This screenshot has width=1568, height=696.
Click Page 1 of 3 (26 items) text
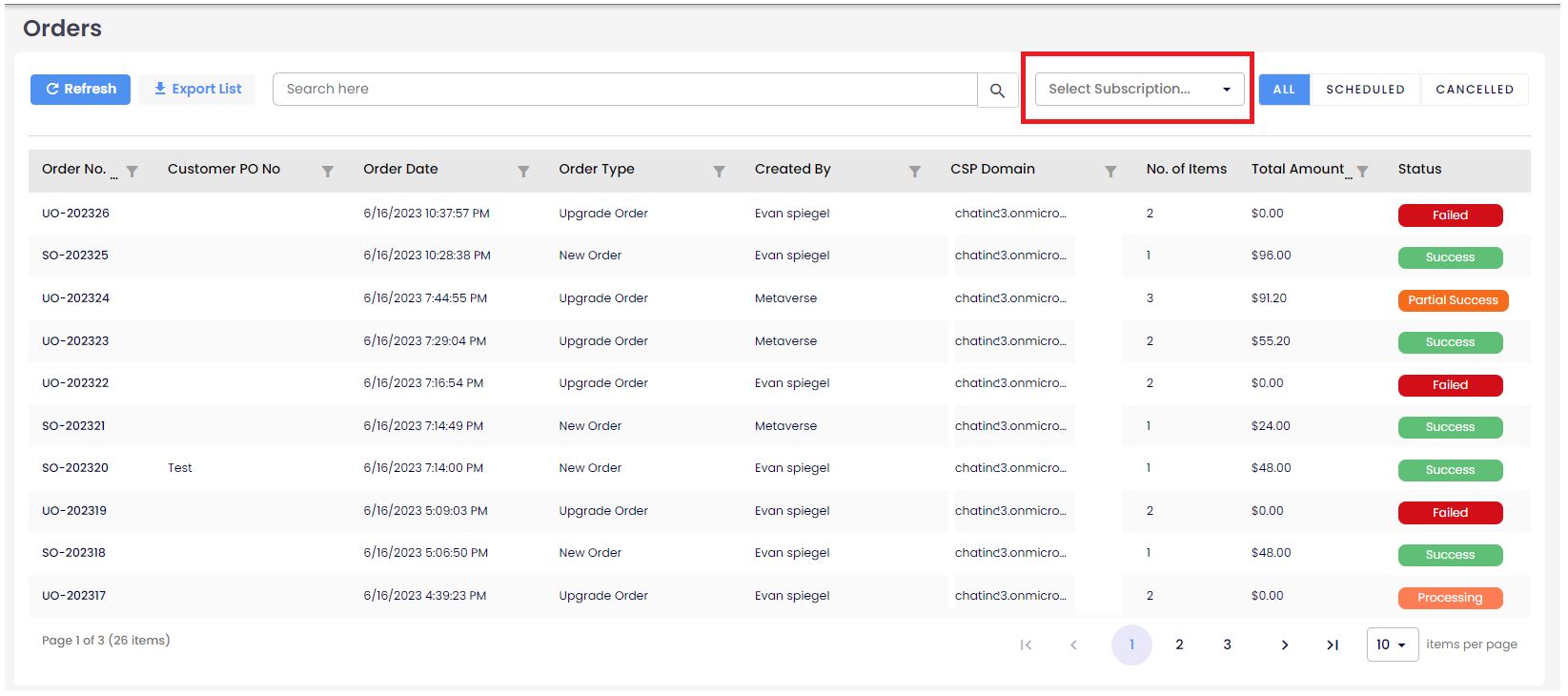pos(106,641)
